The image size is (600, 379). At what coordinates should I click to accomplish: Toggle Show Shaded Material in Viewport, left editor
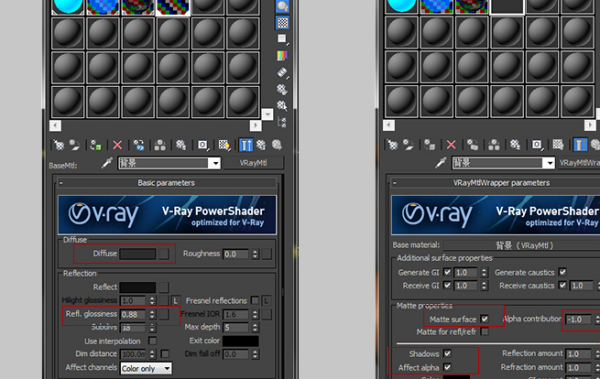pyautogui.click(x=224, y=145)
